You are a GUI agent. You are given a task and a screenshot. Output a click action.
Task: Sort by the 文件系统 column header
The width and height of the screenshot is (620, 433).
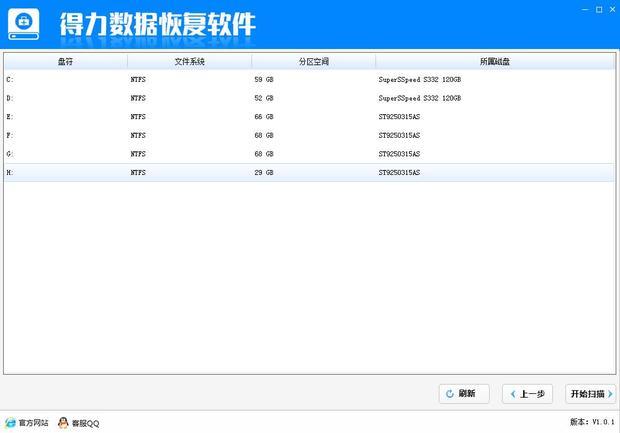pos(189,61)
